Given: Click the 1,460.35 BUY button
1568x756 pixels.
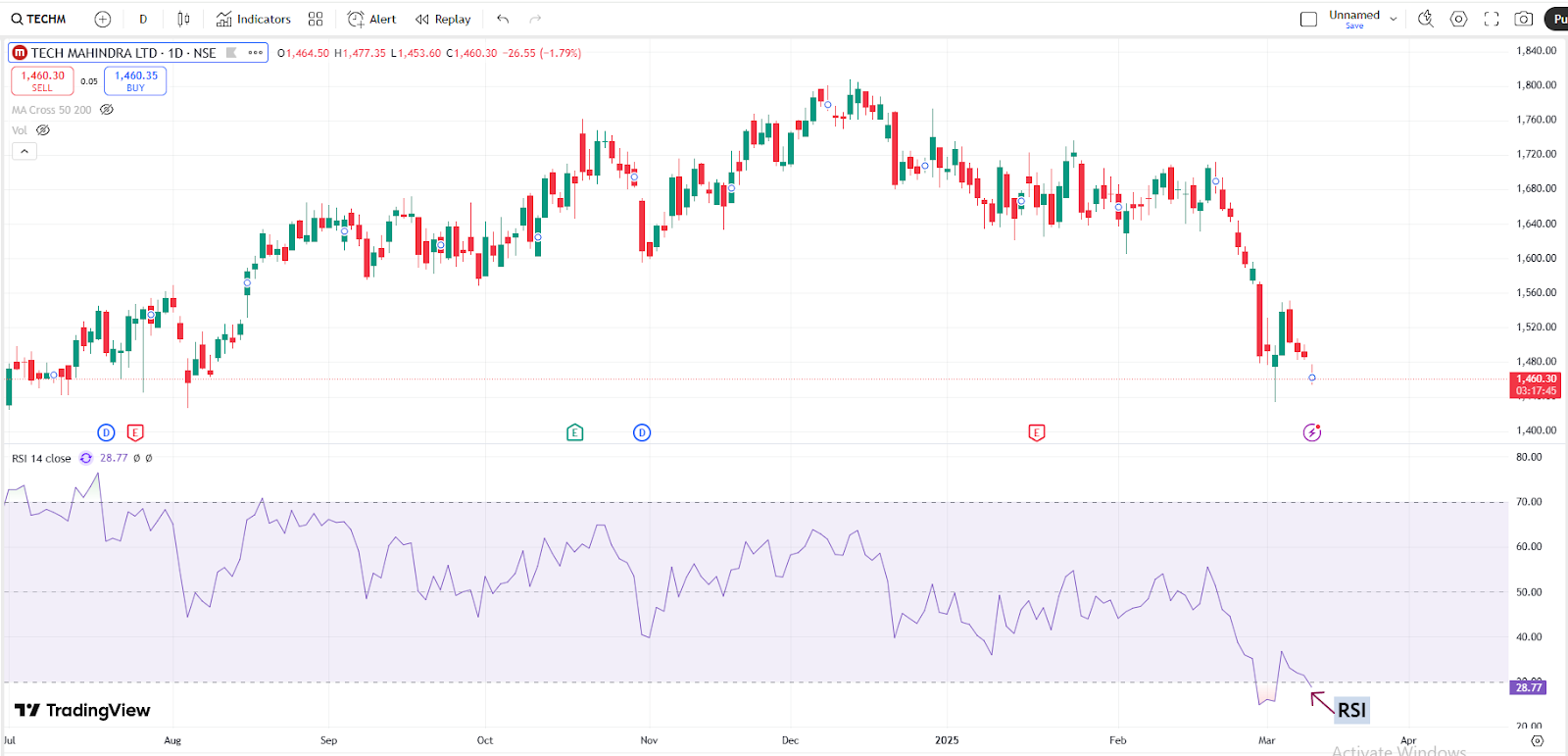Looking at the screenshot, I should coord(135,80).
